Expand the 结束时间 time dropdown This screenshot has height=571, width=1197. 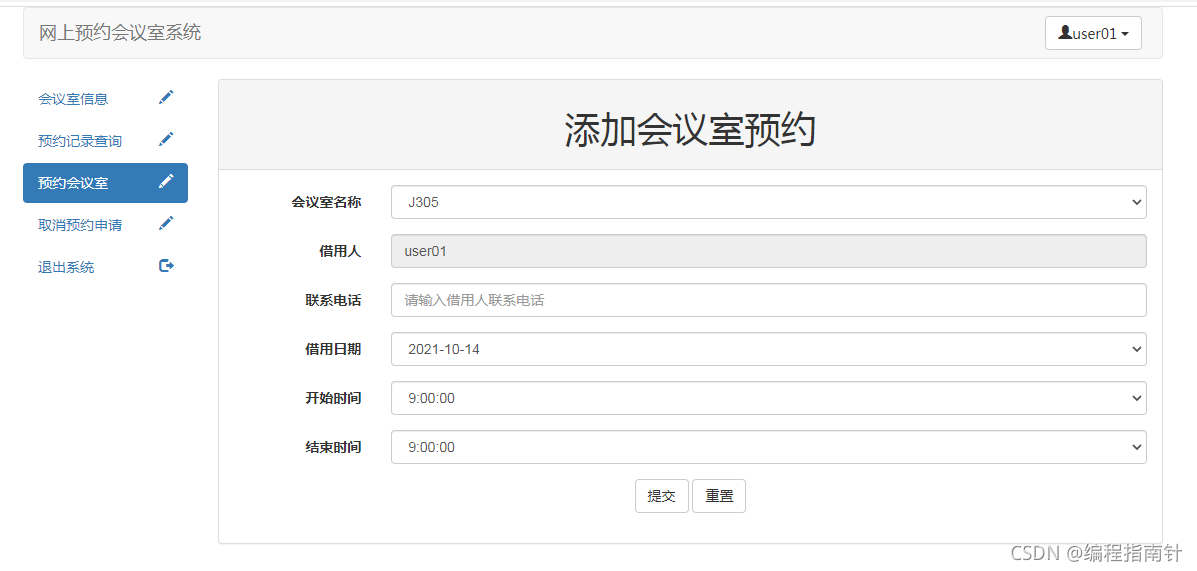[769, 447]
